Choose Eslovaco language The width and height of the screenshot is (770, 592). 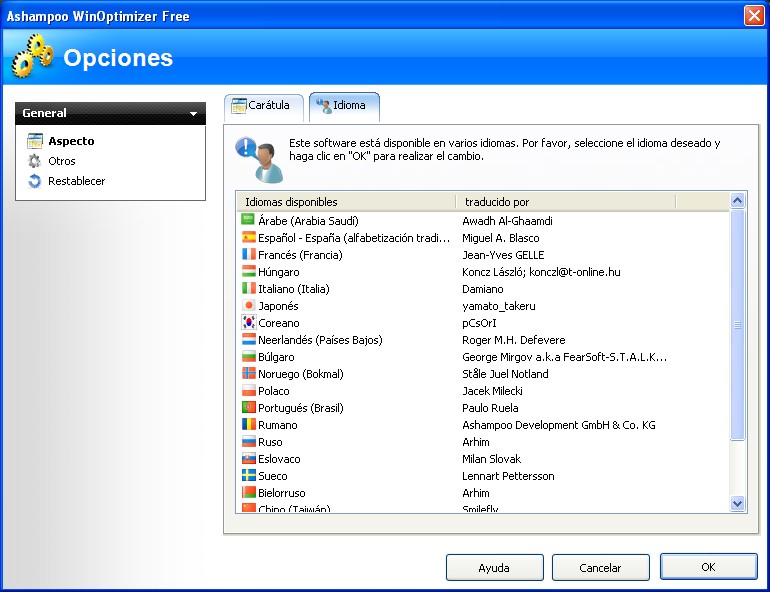(x=279, y=459)
